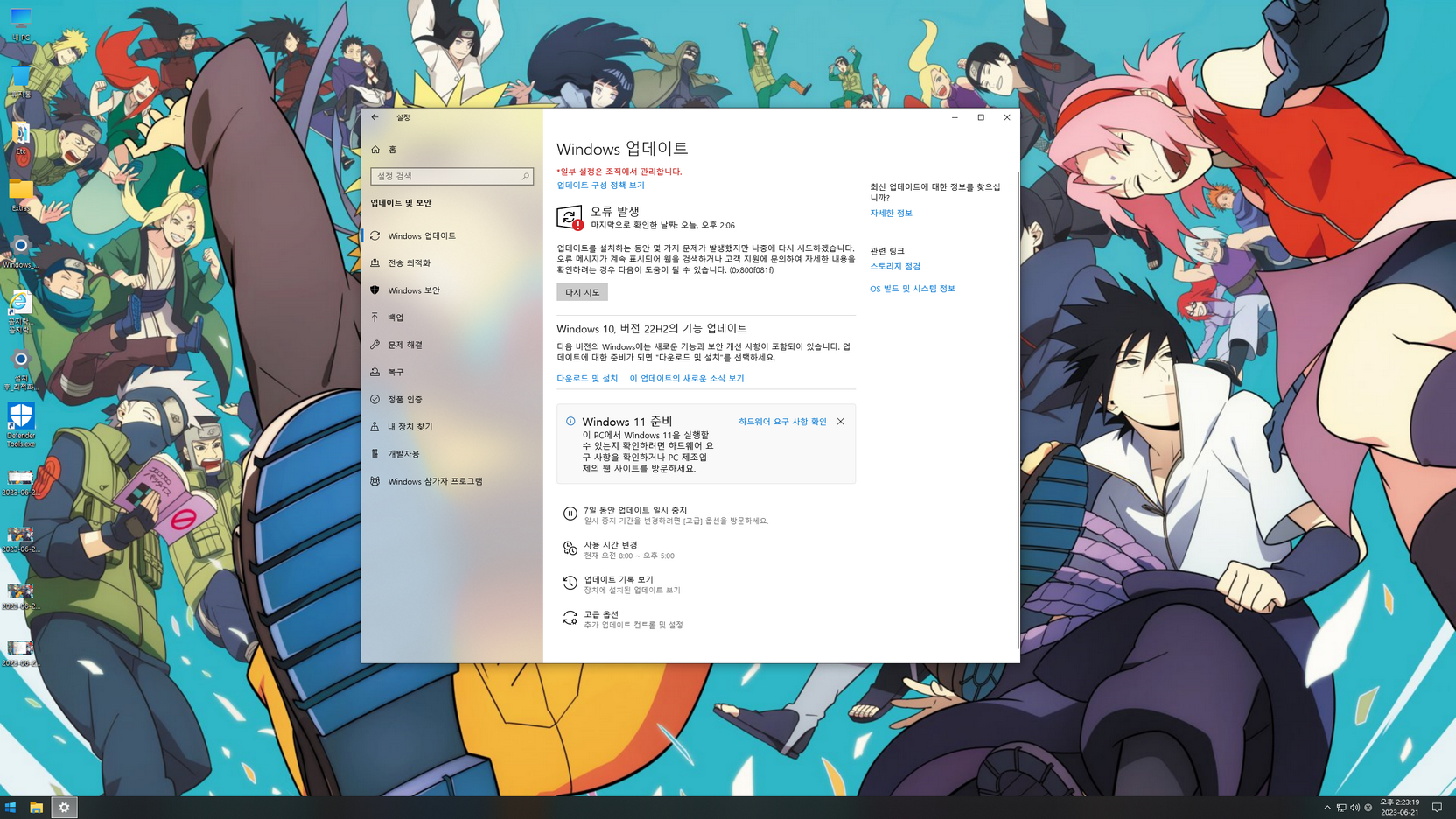Click the 스토리지 점검 link
This screenshot has width=1456, height=819.
click(x=895, y=266)
